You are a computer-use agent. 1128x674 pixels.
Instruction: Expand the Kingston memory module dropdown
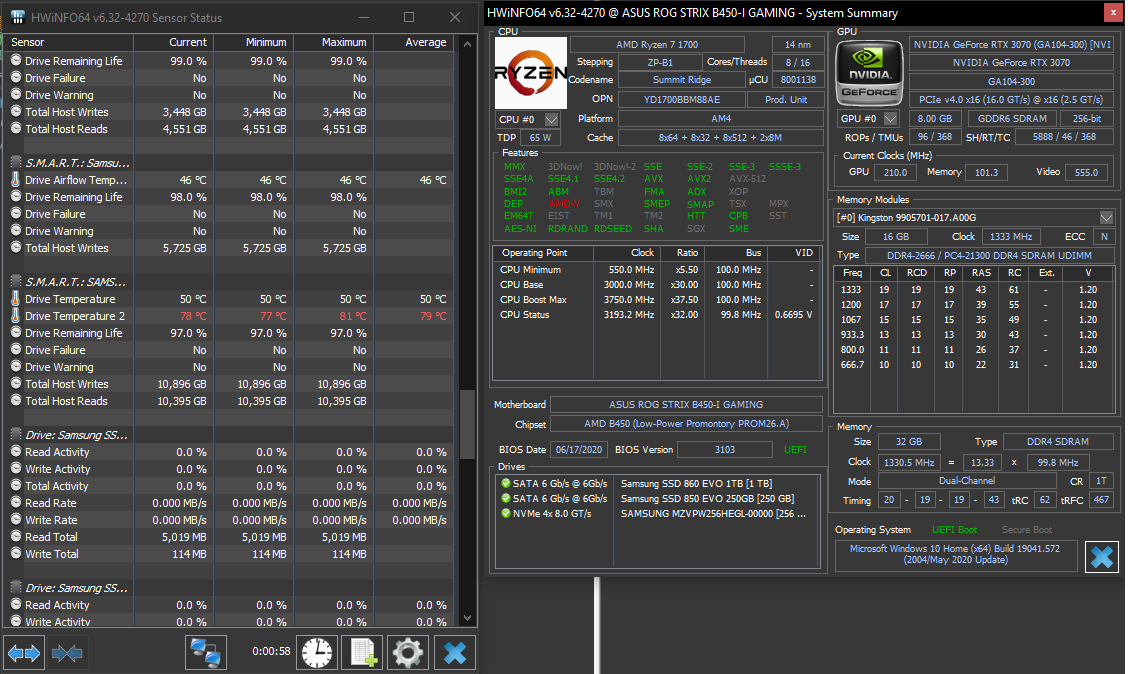click(x=1106, y=217)
